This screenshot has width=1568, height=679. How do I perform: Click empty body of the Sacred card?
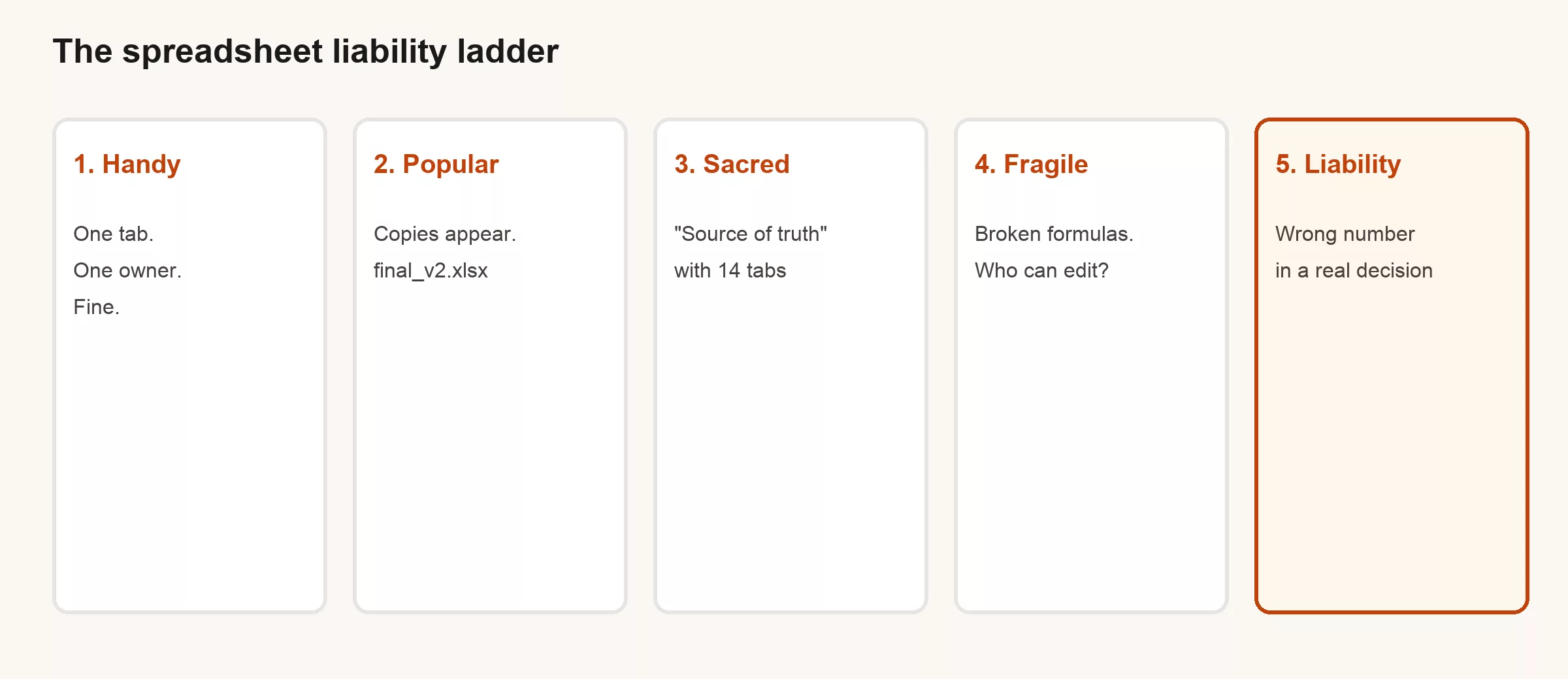point(791,444)
